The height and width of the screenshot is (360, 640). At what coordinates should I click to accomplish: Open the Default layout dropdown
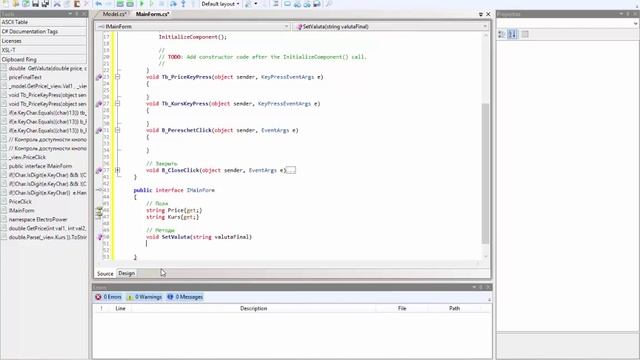pyautogui.click(x=220, y=4)
